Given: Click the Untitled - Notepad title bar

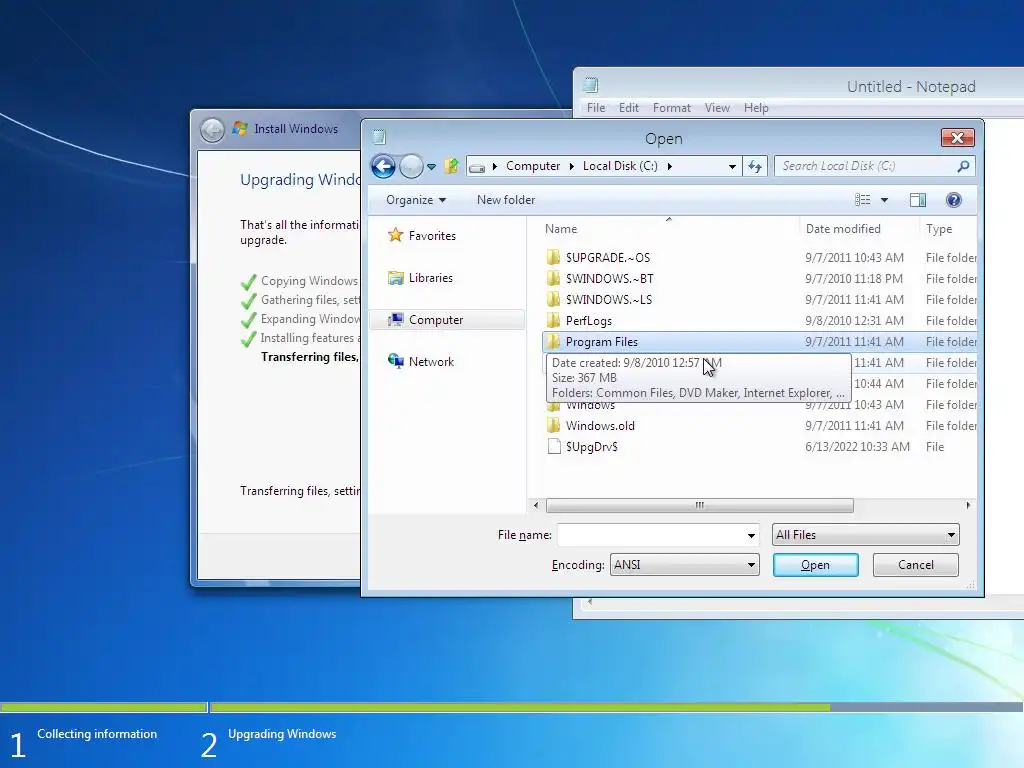Looking at the screenshot, I should coord(910,86).
